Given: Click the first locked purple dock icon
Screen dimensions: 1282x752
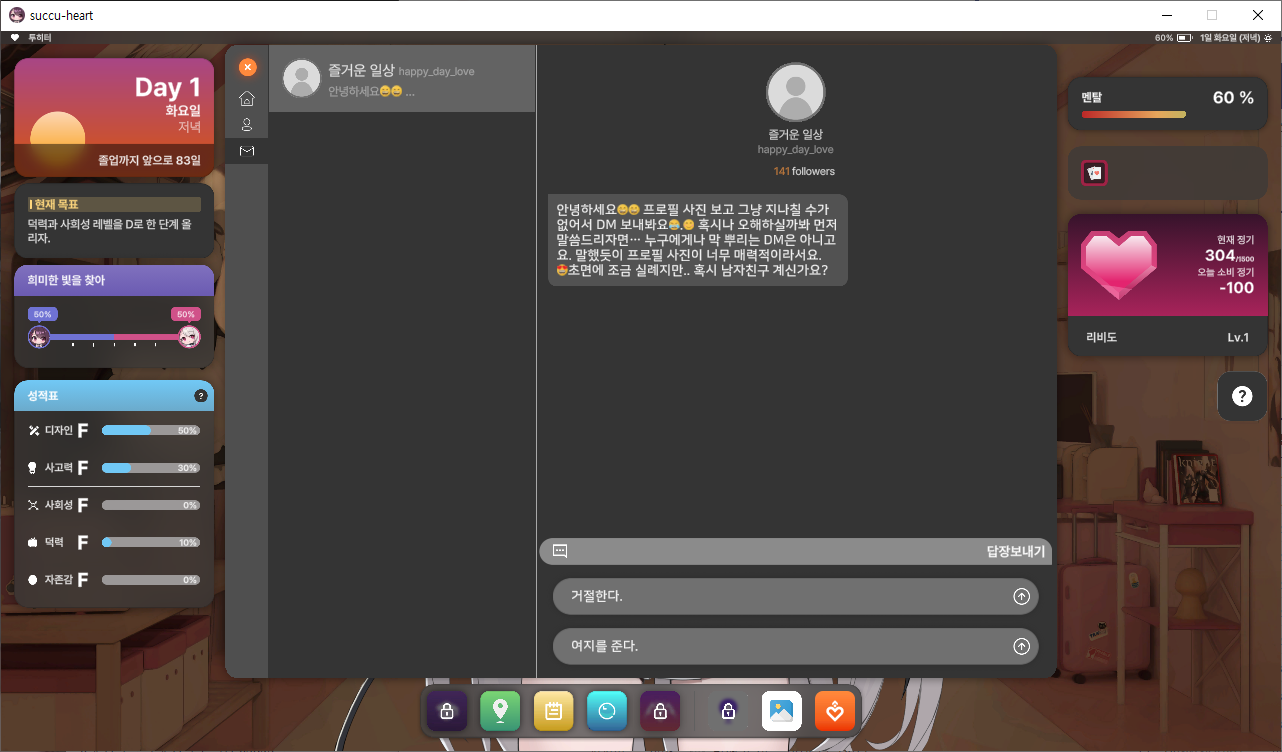Looking at the screenshot, I should 447,711.
